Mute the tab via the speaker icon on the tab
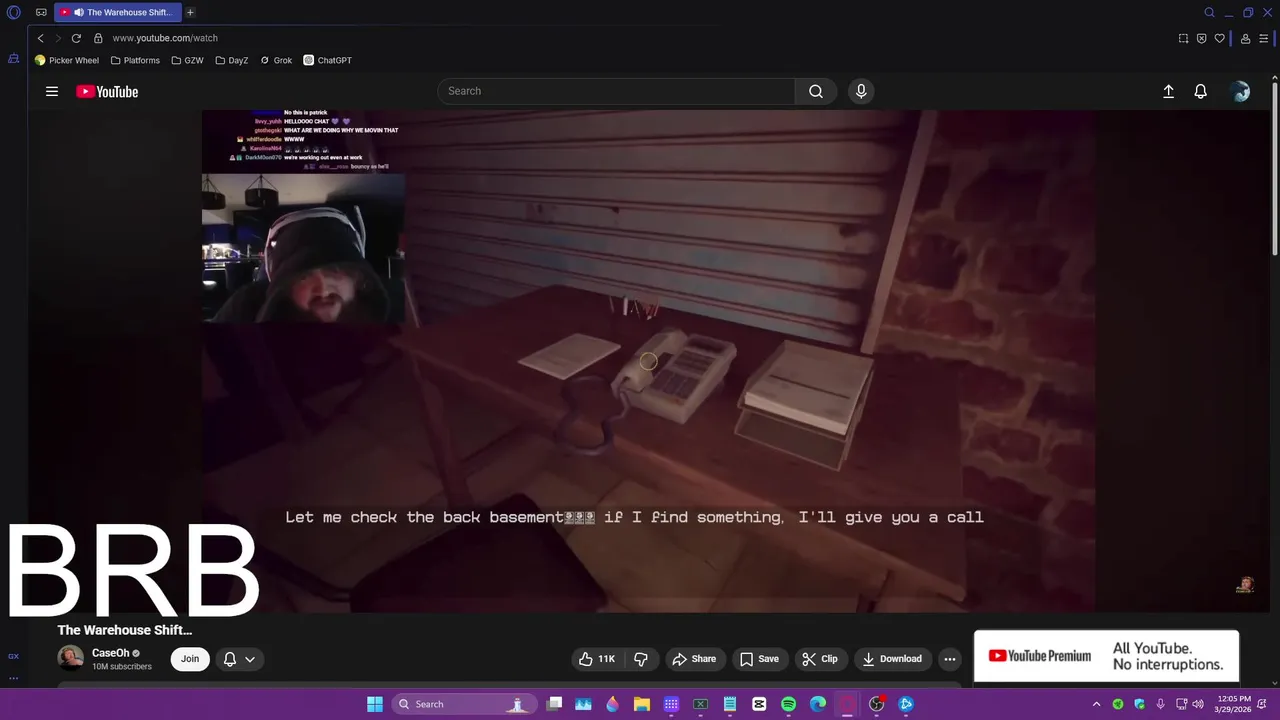The image size is (1280, 720). point(78,13)
